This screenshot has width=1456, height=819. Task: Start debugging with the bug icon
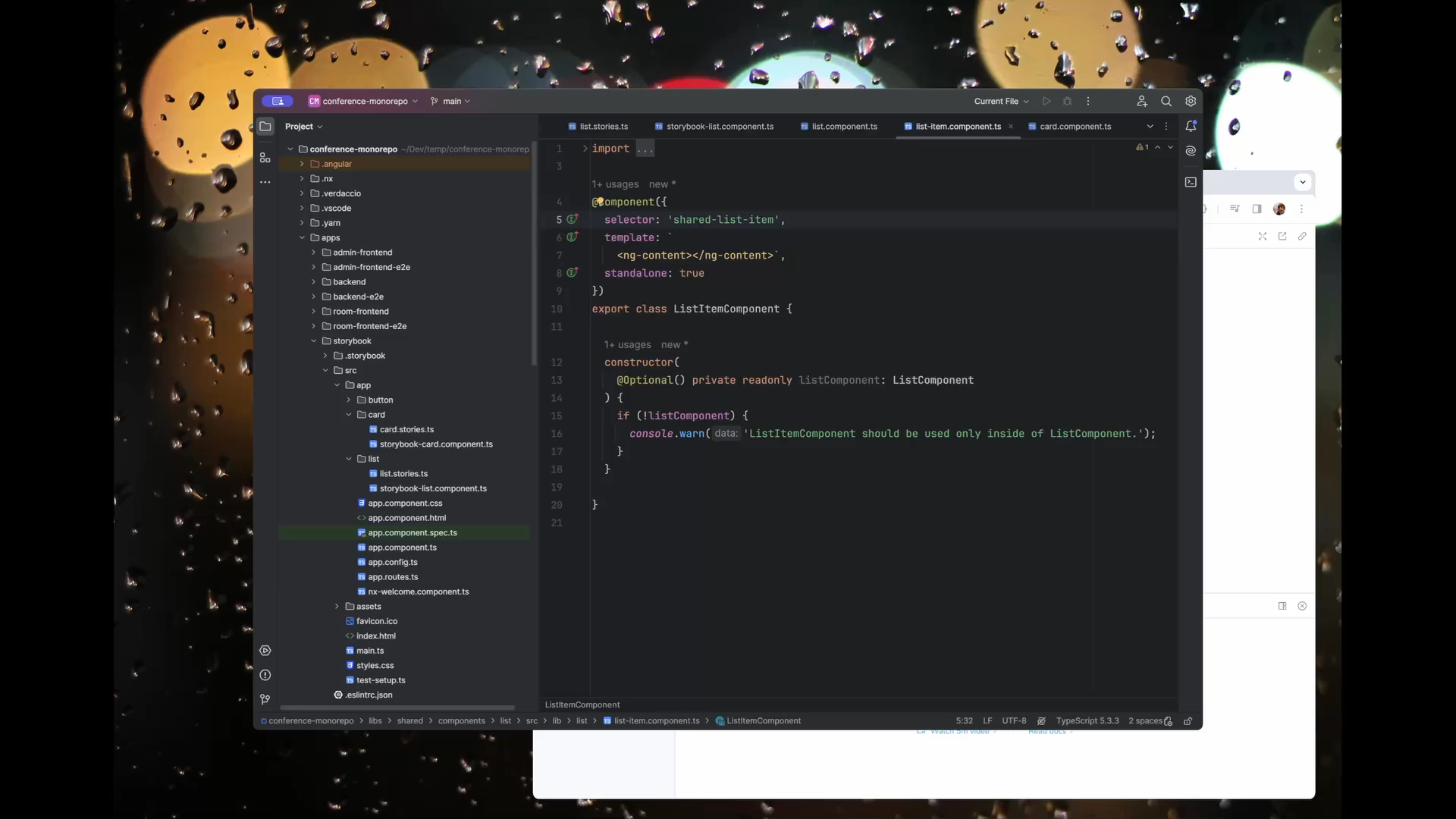1068,101
